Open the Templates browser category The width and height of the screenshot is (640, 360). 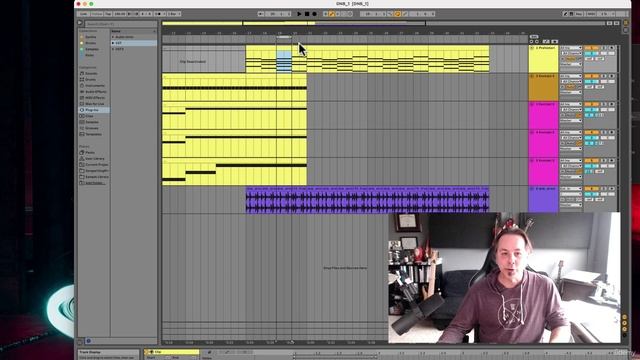[x=93, y=134]
